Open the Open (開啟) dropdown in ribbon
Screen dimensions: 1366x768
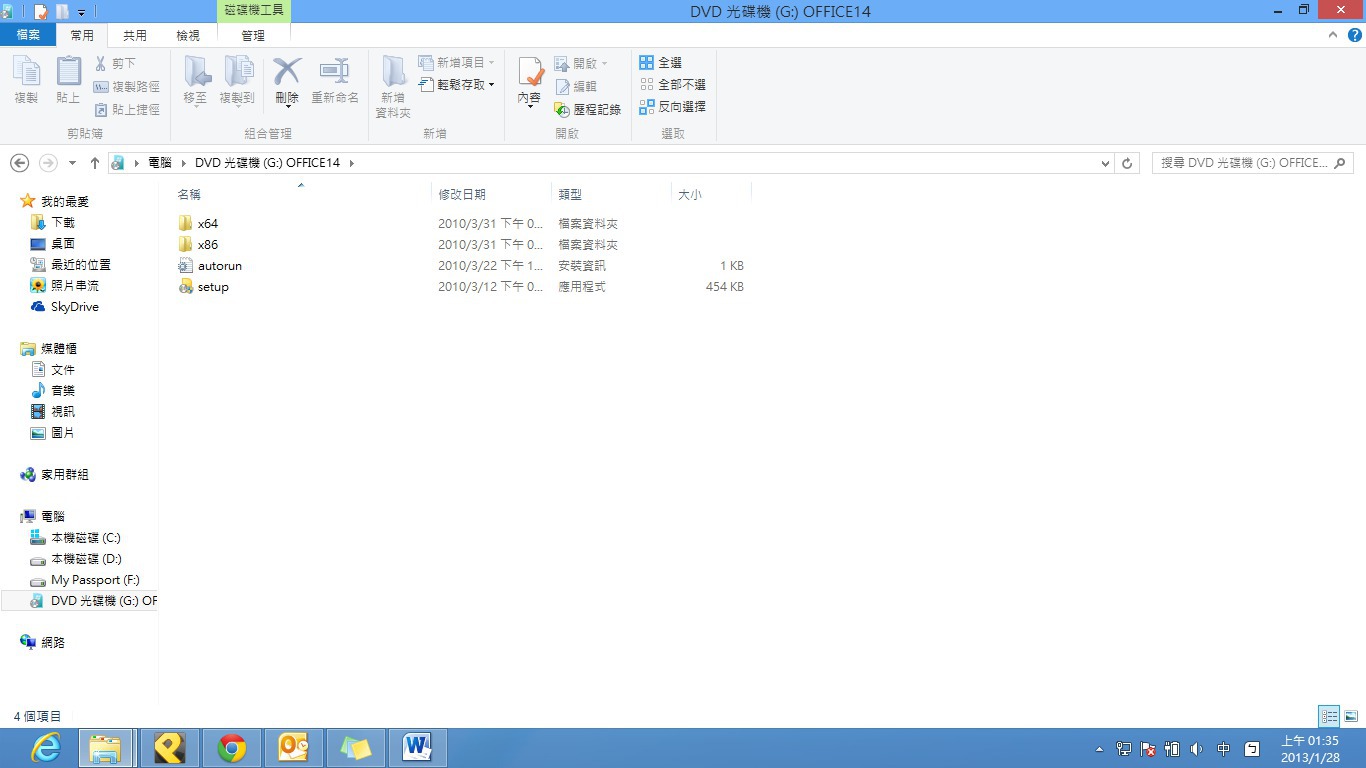pyautogui.click(x=581, y=63)
